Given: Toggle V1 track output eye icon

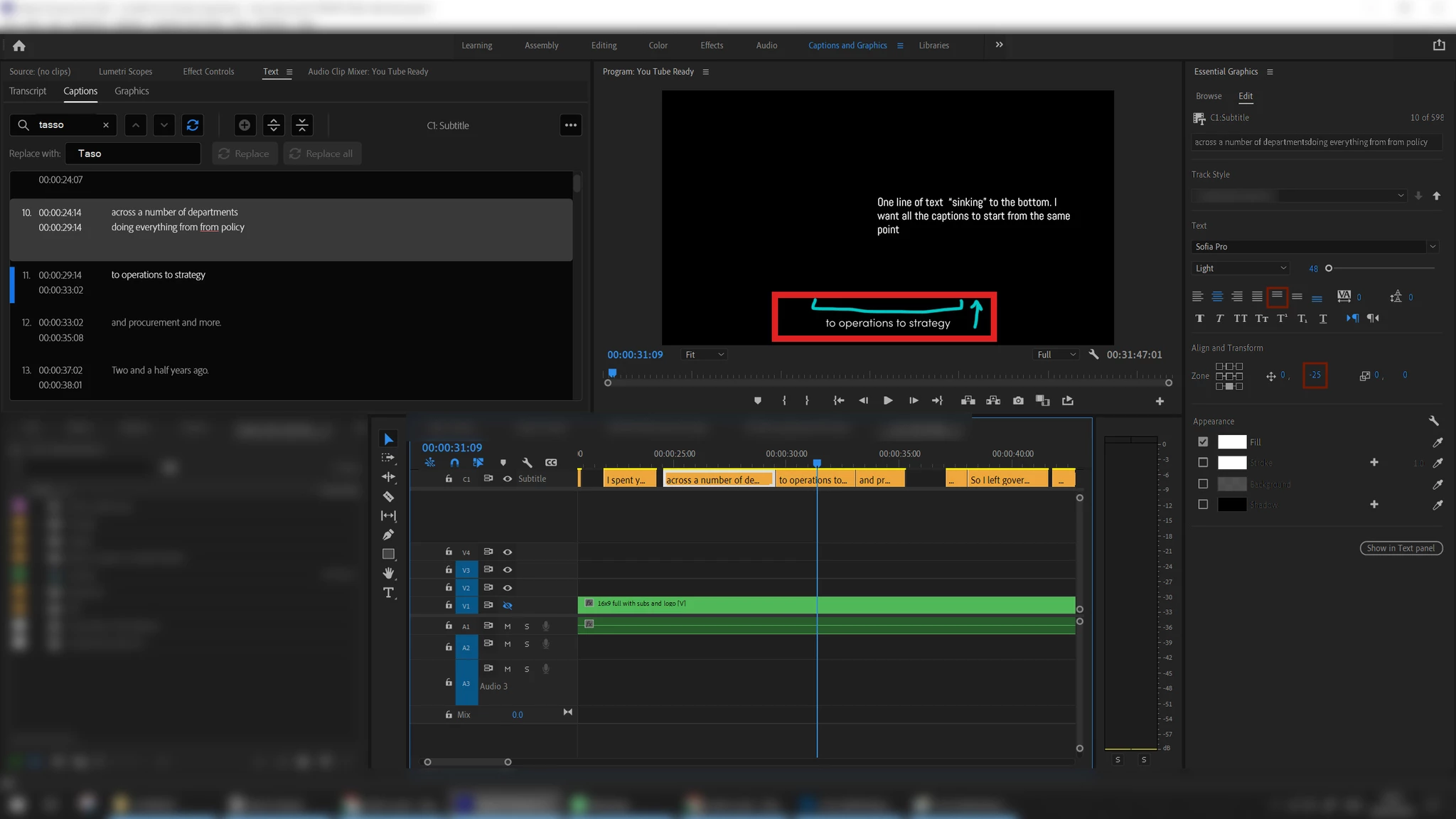Looking at the screenshot, I should click(508, 606).
